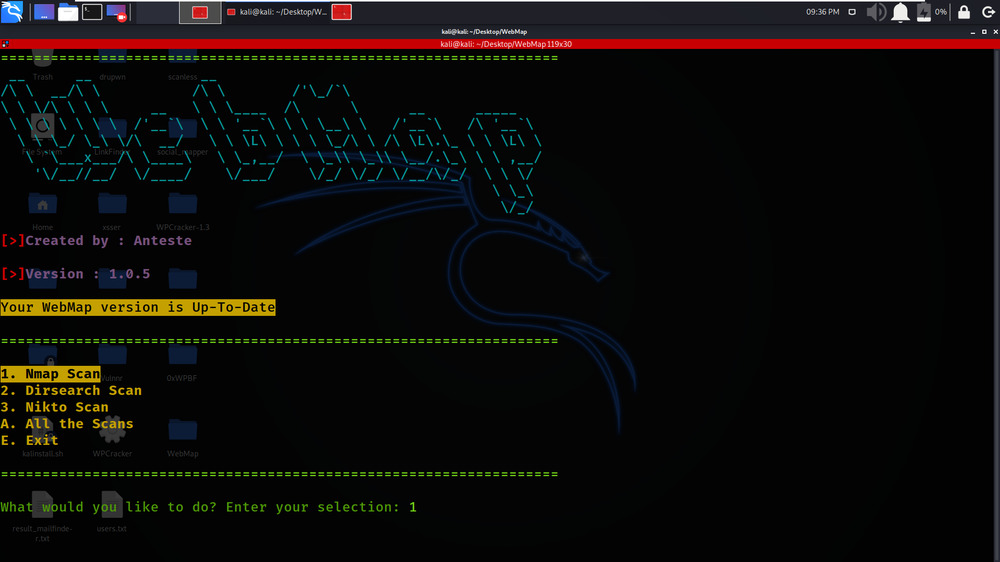
Task: Click the 0% battery percentage label
Action: pos(941,12)
